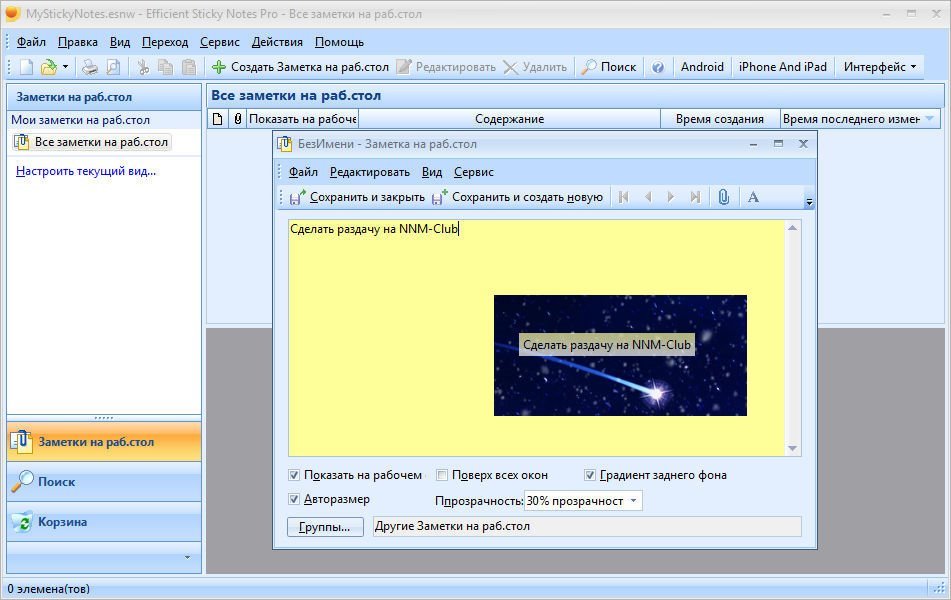This screenshot has width=951, height=600.
Task: Click the print preview icon
Action: (x=113, y=67)
